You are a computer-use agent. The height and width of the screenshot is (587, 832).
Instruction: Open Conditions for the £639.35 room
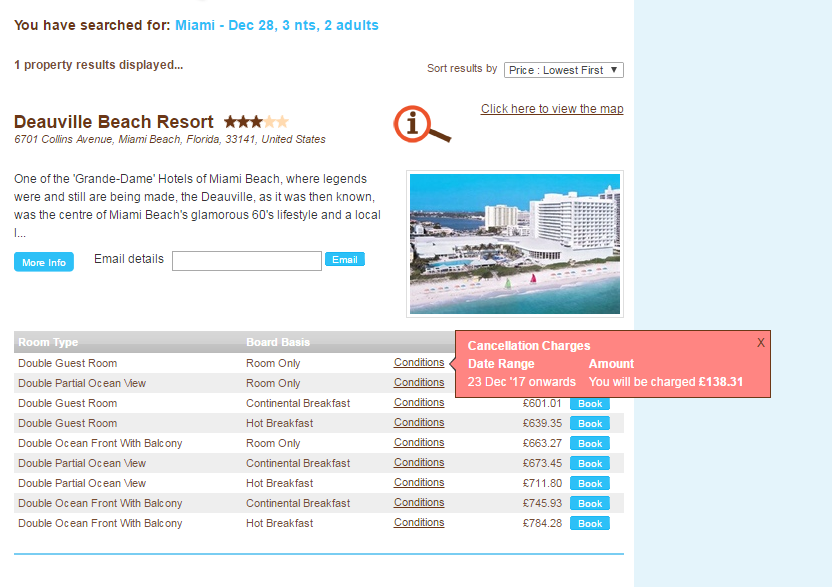click(x=419, y=422)
